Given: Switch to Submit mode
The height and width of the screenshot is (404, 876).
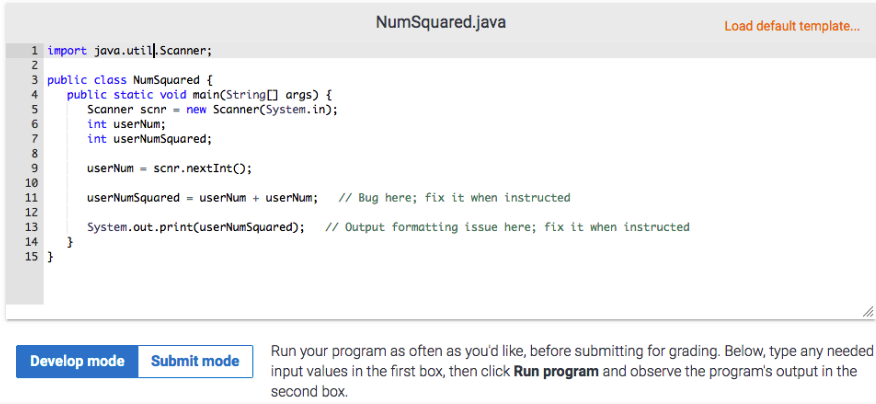Looking at the screenshot, I should coord(195,361).
